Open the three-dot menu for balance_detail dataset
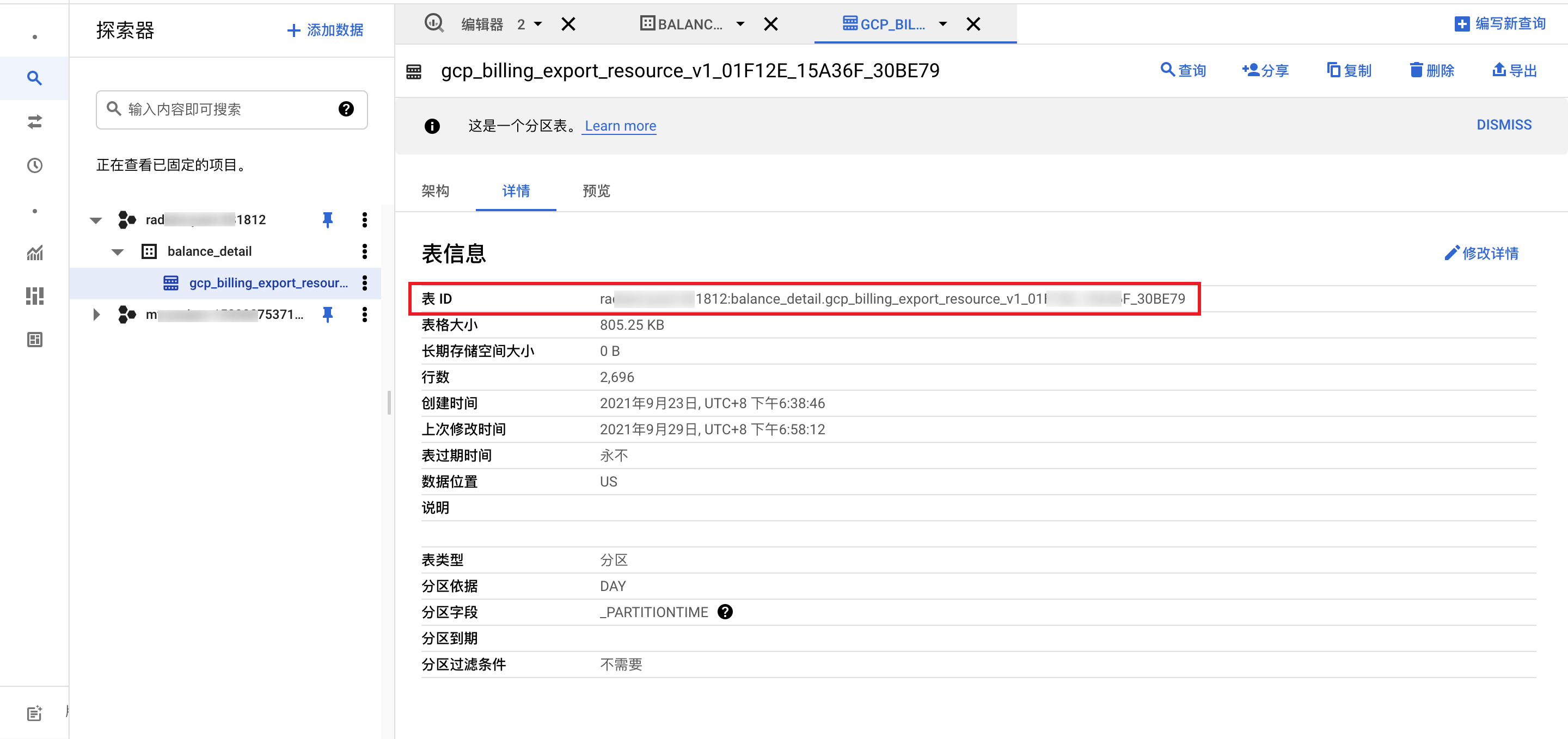Screen dimensions: 1568x739 (x=364, y=251)
